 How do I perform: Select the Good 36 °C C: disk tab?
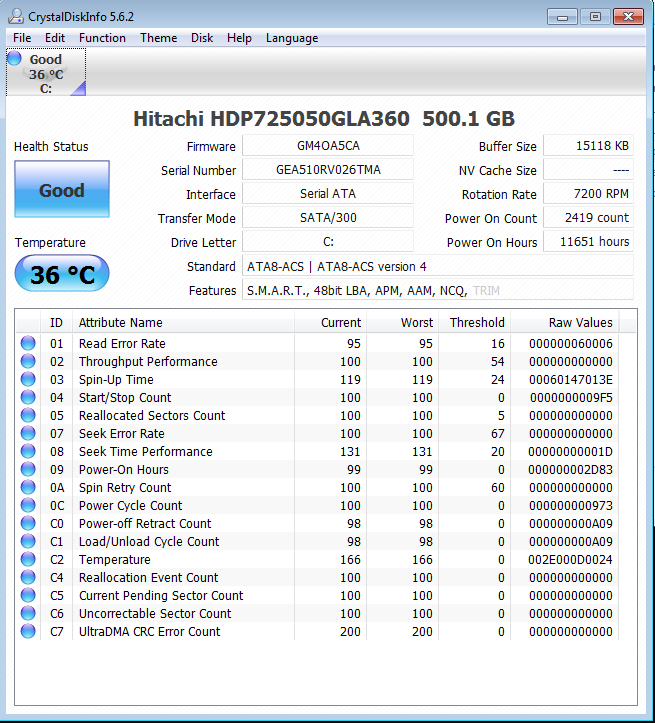46,72
